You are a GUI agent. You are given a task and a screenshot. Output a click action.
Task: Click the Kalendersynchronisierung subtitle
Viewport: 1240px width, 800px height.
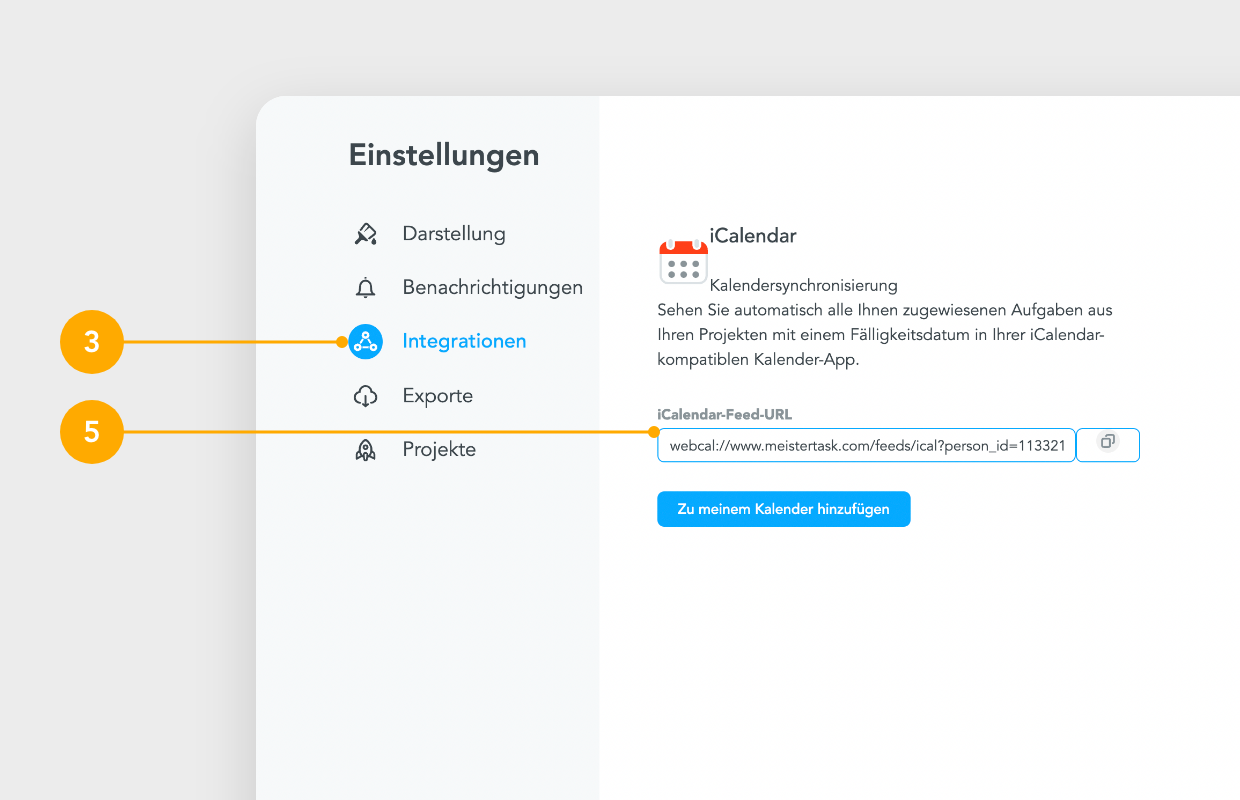[804, 286]
